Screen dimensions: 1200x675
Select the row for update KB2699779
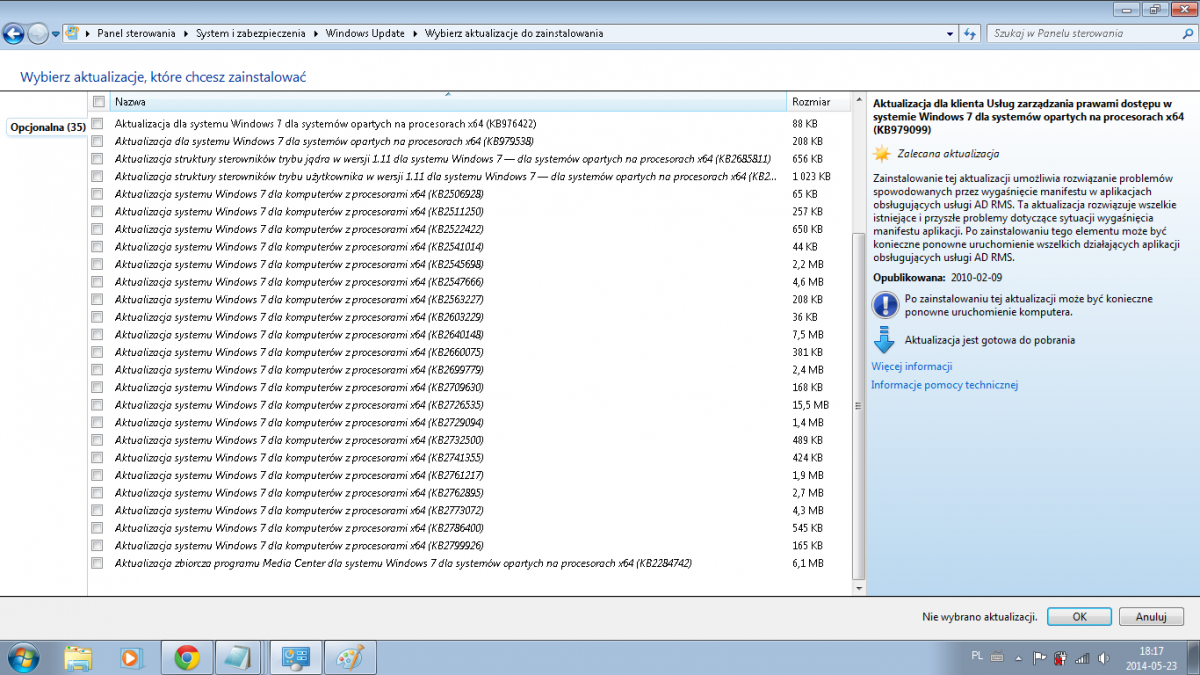pyautogui.click(x=470, y=370)
